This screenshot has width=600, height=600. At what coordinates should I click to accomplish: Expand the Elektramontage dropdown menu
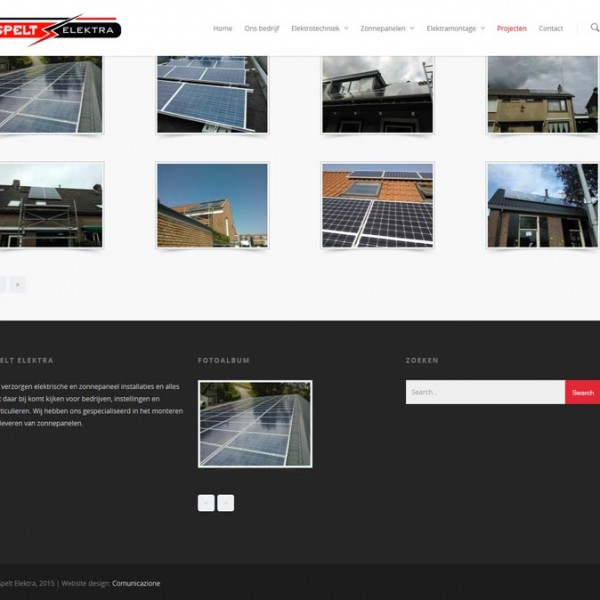tap(455, 28)
